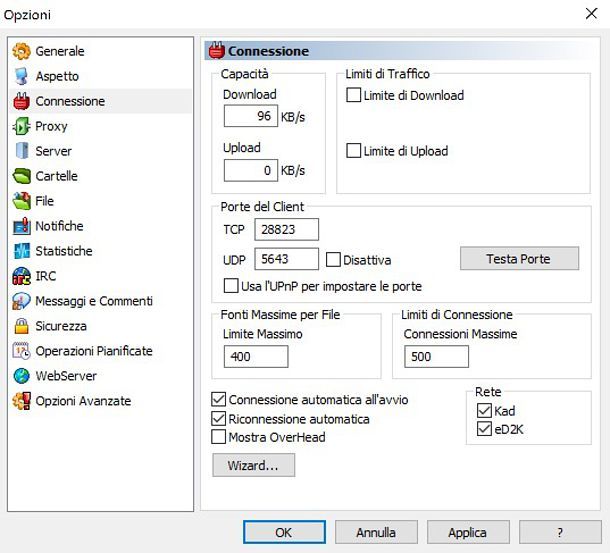The width and height of the screenshot is (610, 553).
Task: Open the Aspetto settings page
Action: click(x=100, y=76)
